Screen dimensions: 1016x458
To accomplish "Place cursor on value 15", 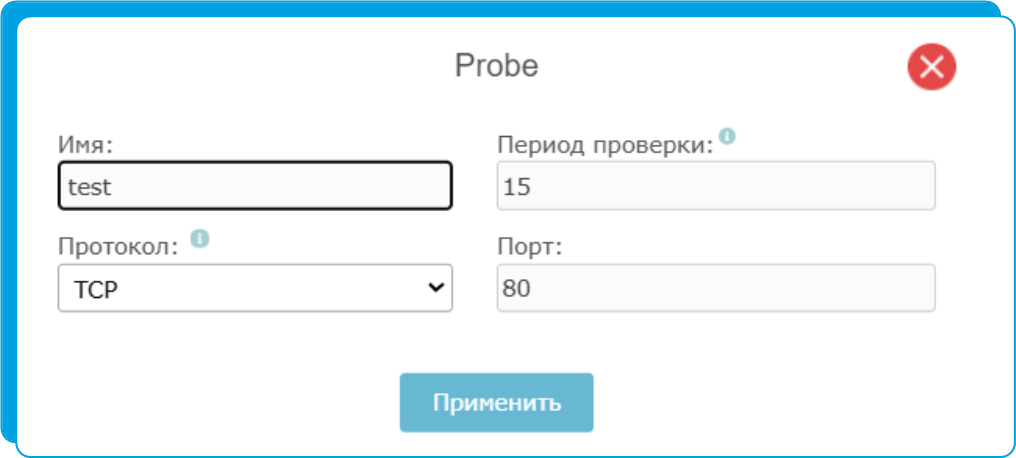I will 516,187.
